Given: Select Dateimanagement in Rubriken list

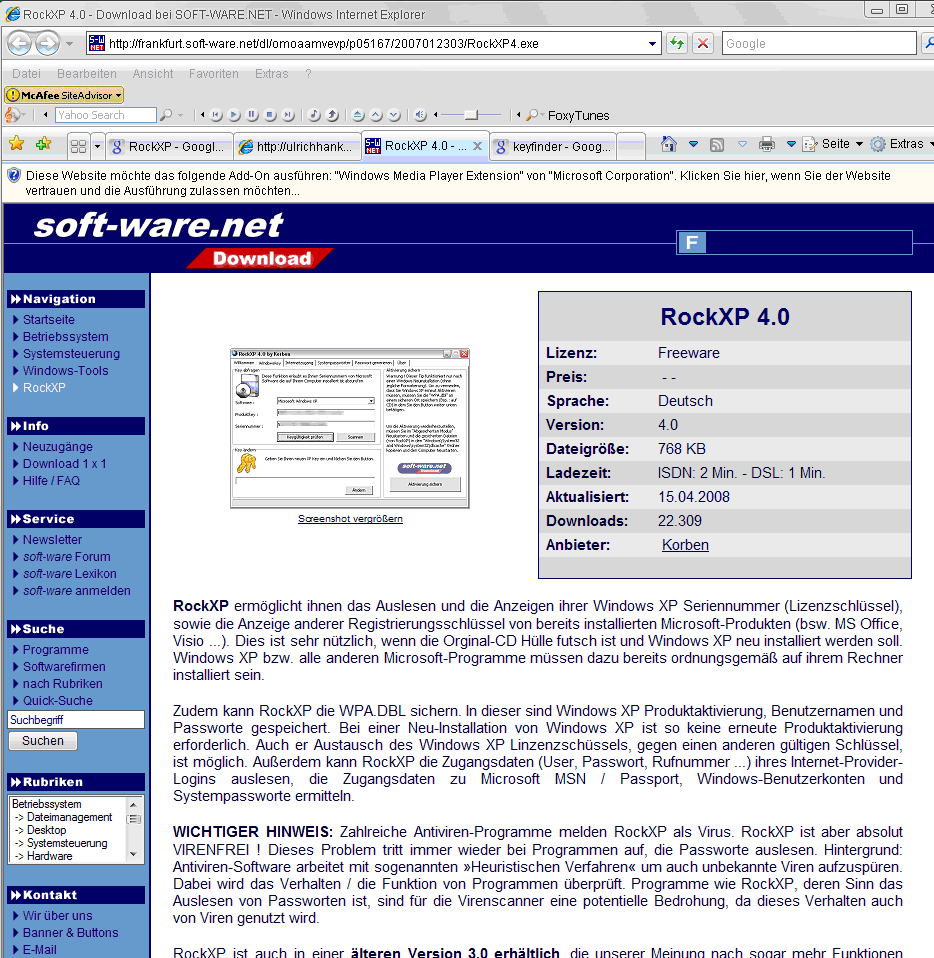Looking at the screenshot, I should 69,817.
